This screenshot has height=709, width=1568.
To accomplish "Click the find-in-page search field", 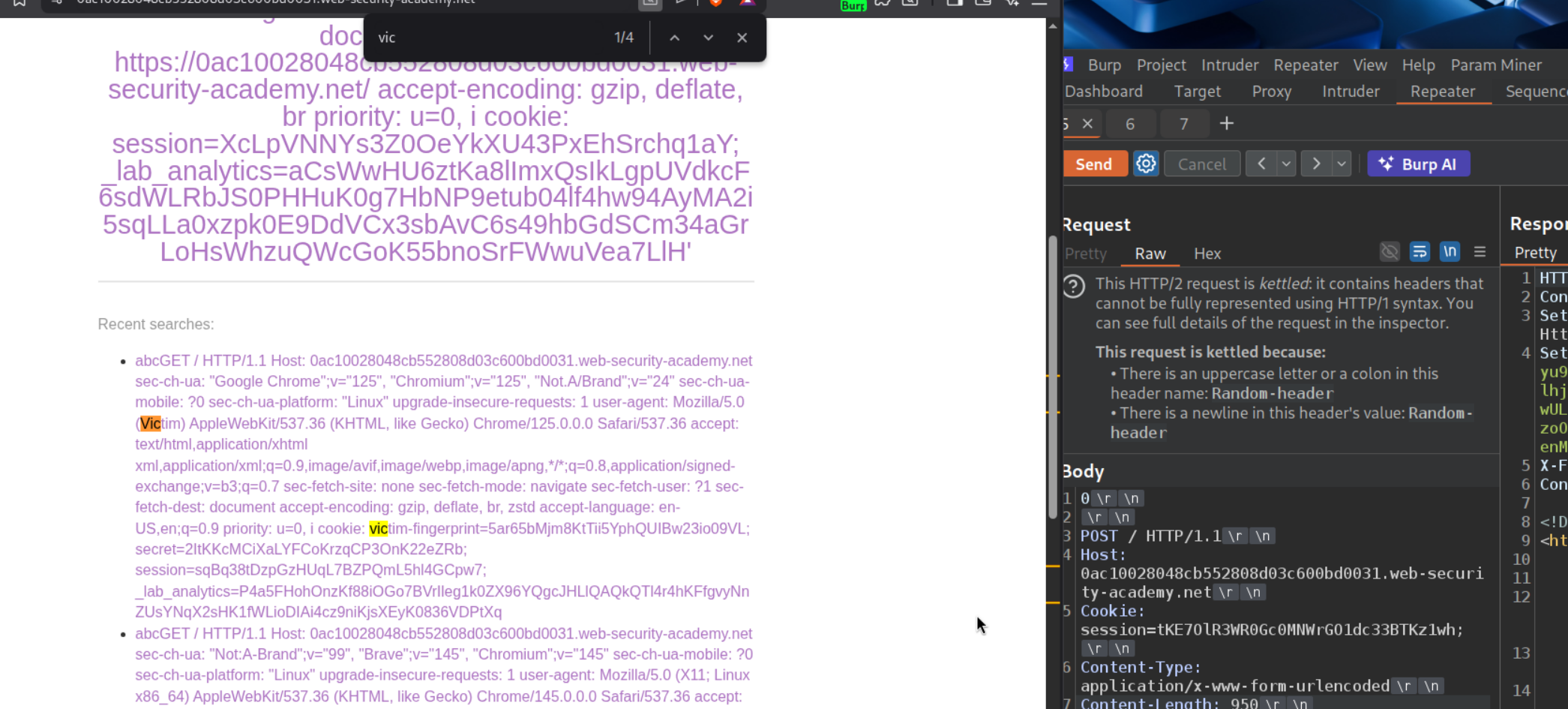I will (487, 38).
